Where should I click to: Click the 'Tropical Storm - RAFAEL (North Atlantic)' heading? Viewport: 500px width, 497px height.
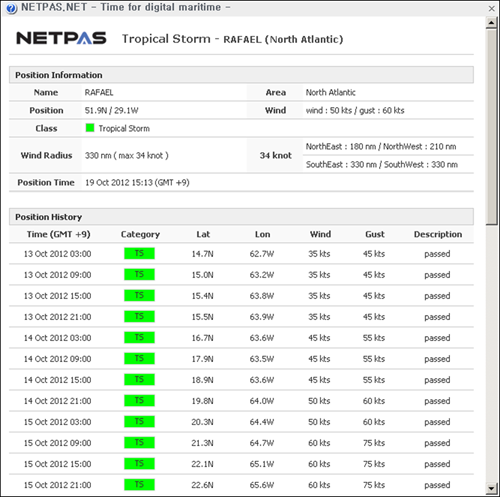coord(232,39)
